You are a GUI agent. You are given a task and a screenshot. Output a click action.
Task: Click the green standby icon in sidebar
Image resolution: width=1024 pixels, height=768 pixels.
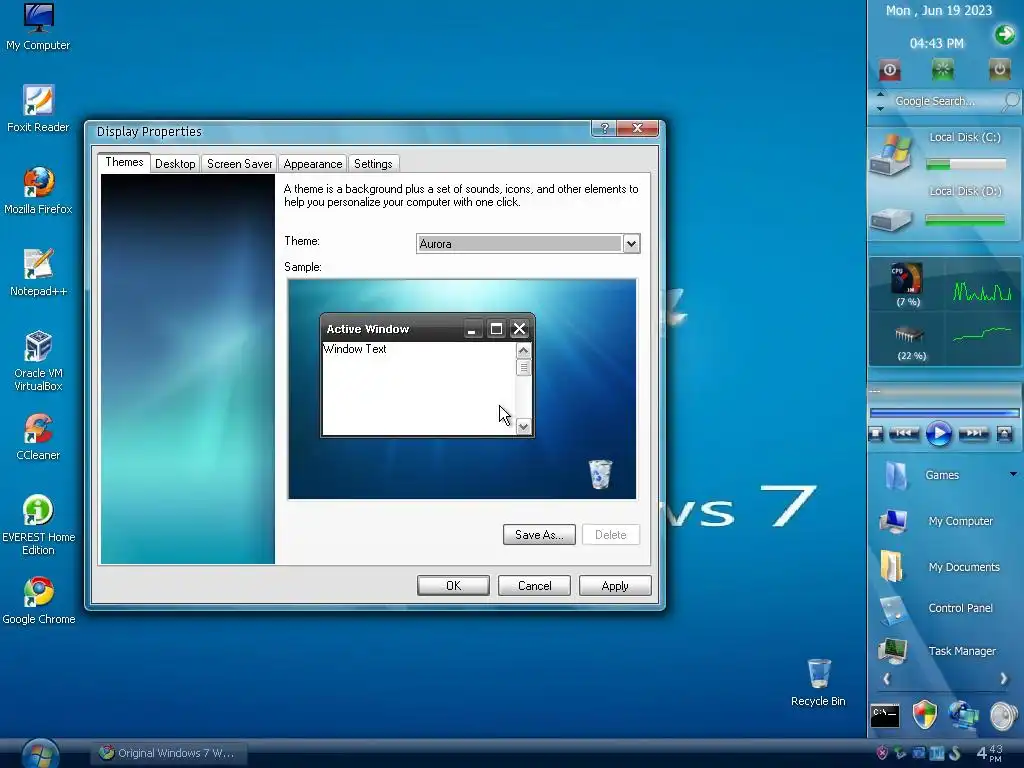[942, 69]
